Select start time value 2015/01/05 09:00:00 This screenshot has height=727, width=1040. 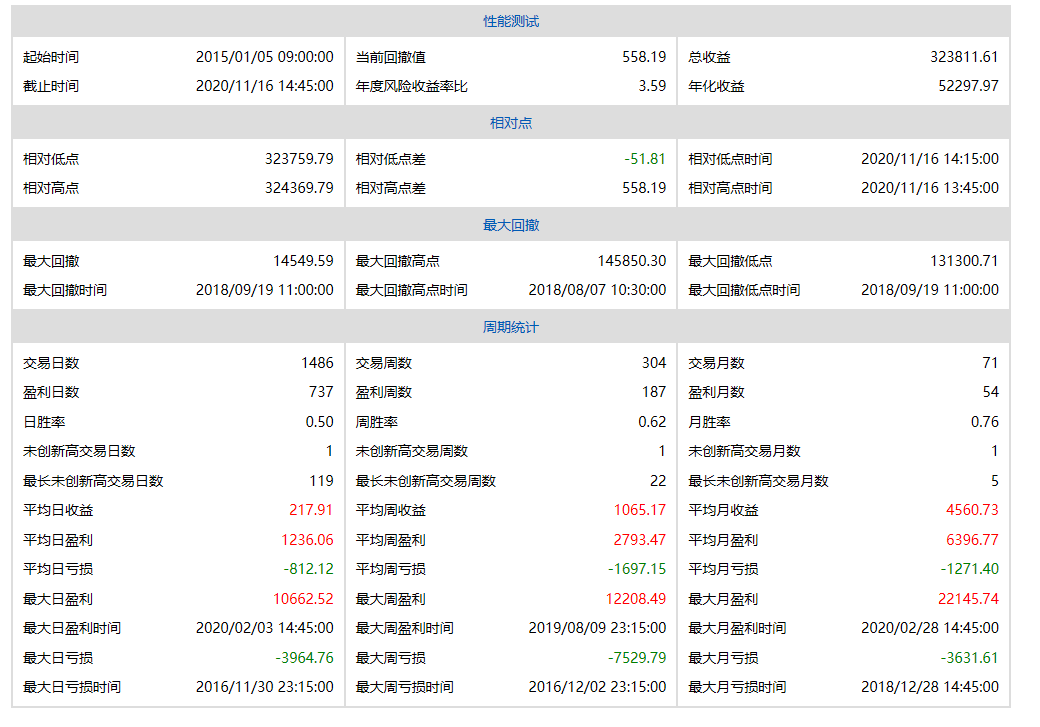pos(265,57)
